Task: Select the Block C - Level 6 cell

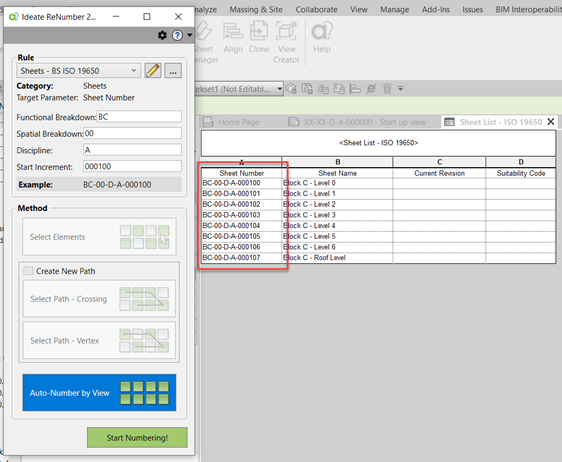Action: 337,247
